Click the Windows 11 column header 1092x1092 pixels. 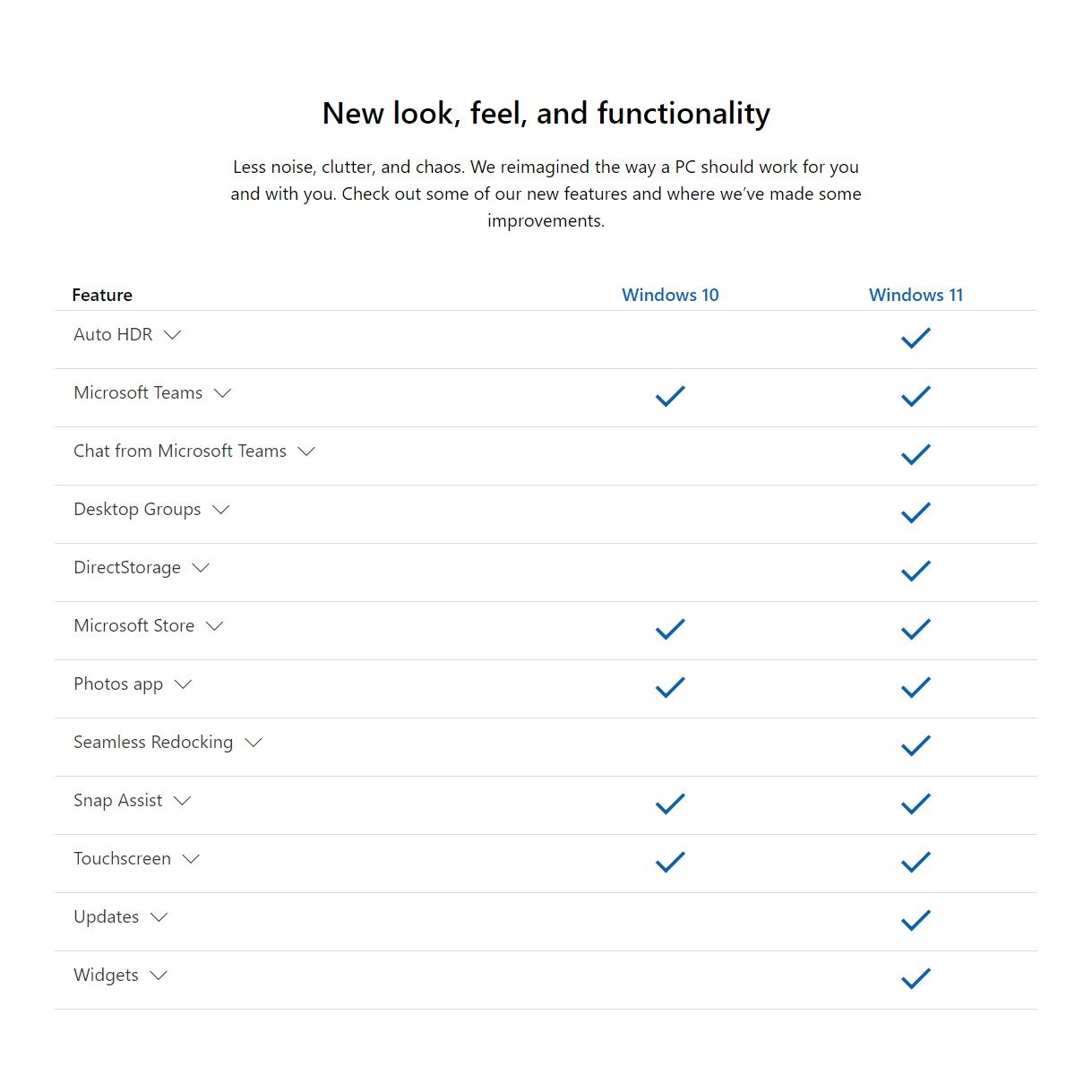916,295
